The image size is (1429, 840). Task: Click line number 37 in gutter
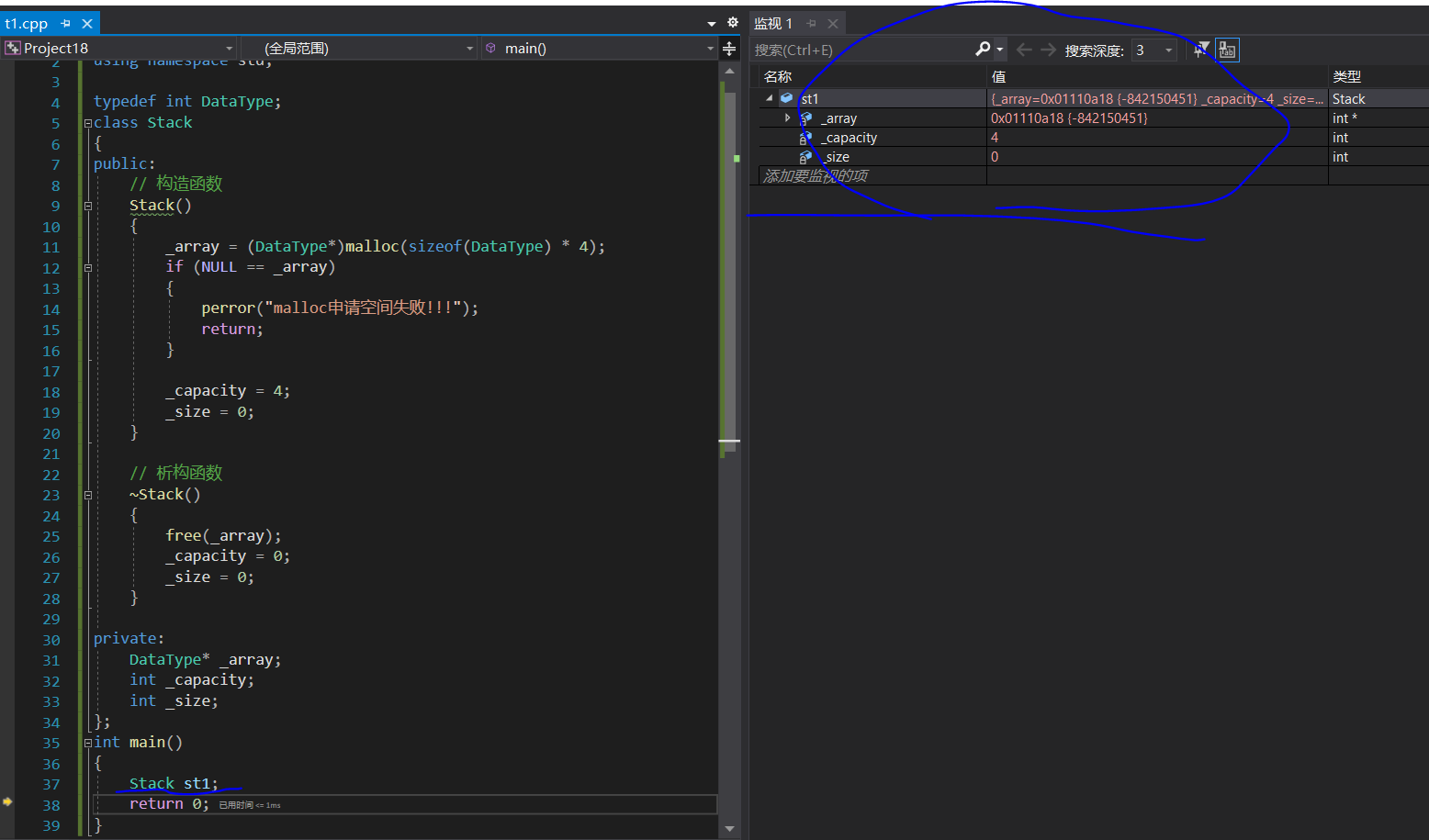tap(51, 784)
